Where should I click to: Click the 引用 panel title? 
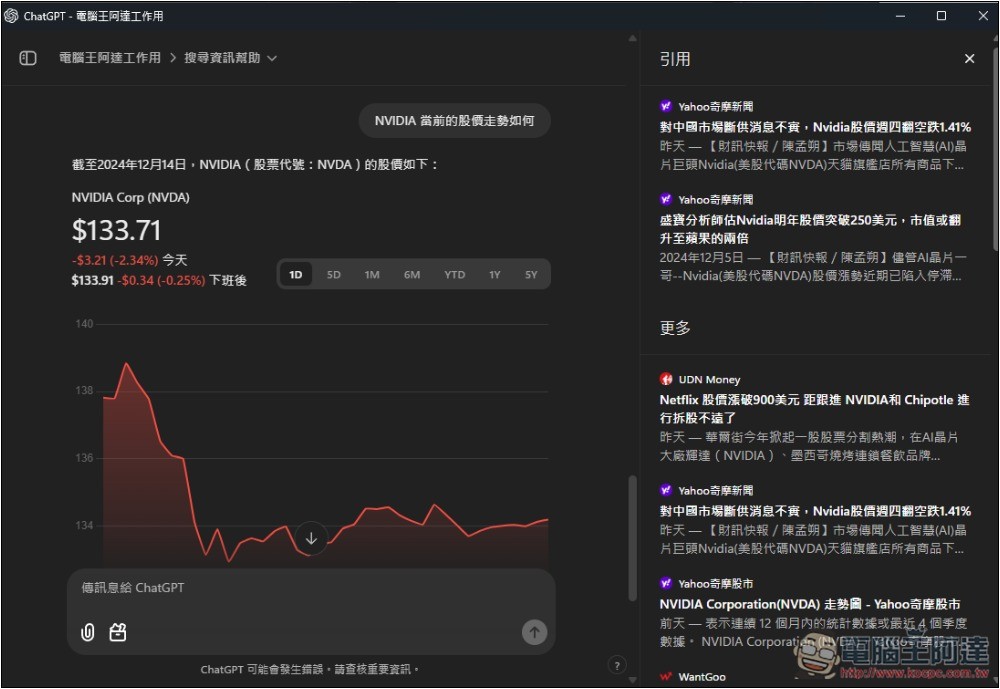coord(675,59)
